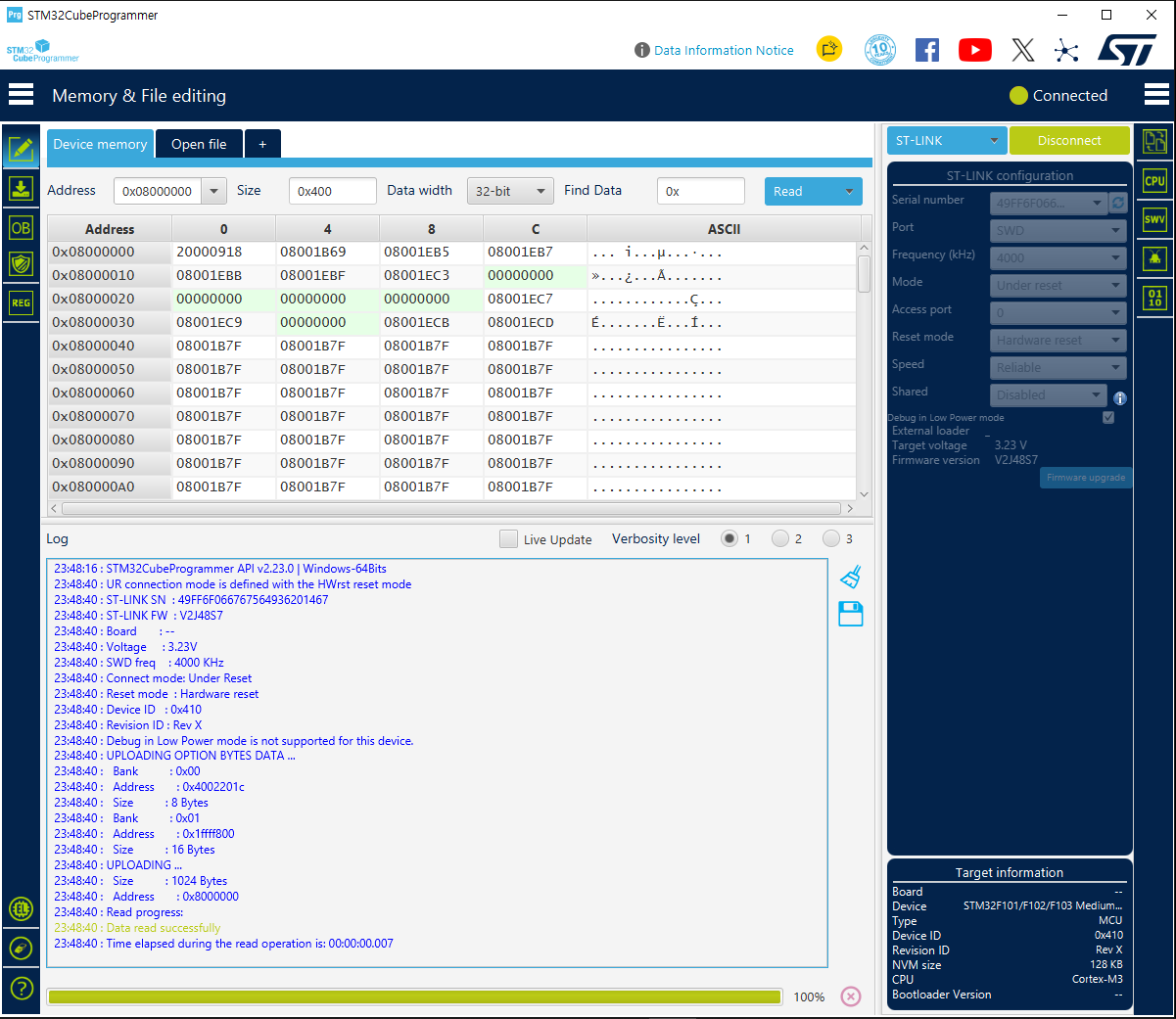
Task: Click the ST community network icon
Action: pos(1066,50)
